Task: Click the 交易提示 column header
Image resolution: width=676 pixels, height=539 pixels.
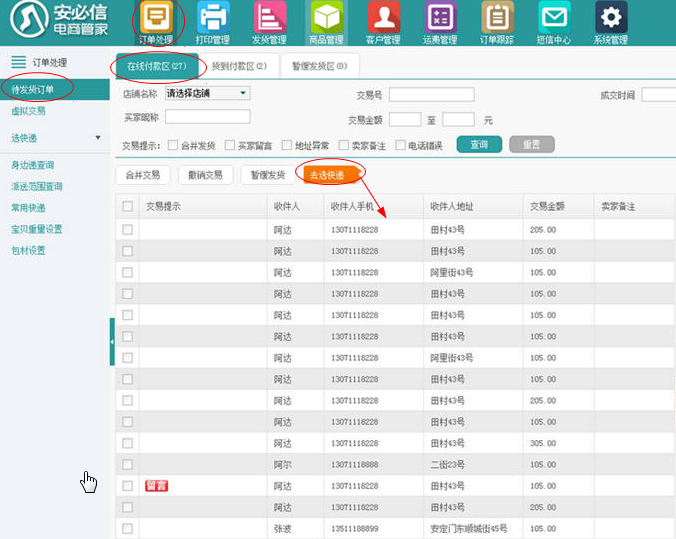Action: click(163, 207)
